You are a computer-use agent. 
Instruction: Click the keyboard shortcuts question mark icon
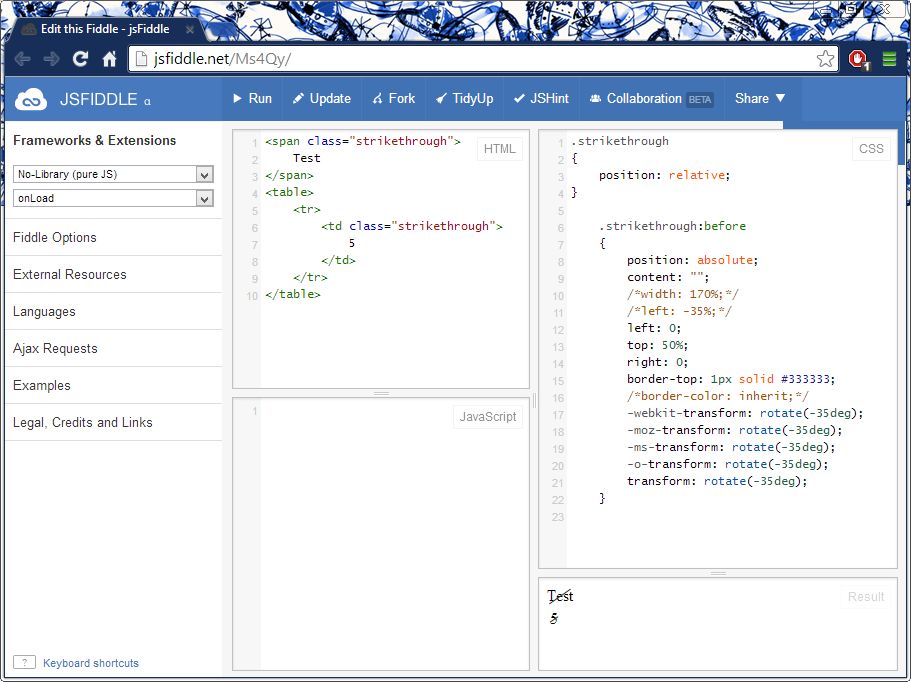[x=24, y=662]
